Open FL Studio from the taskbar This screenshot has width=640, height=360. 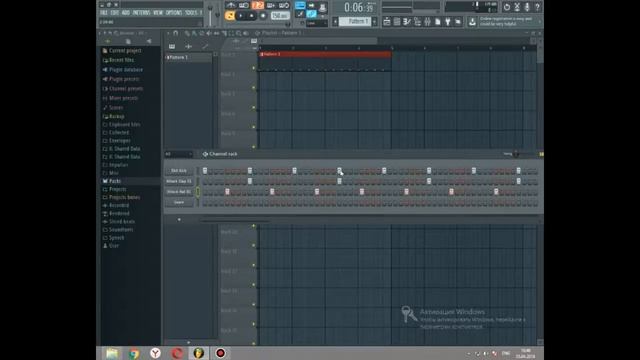(x=199, y=353)
